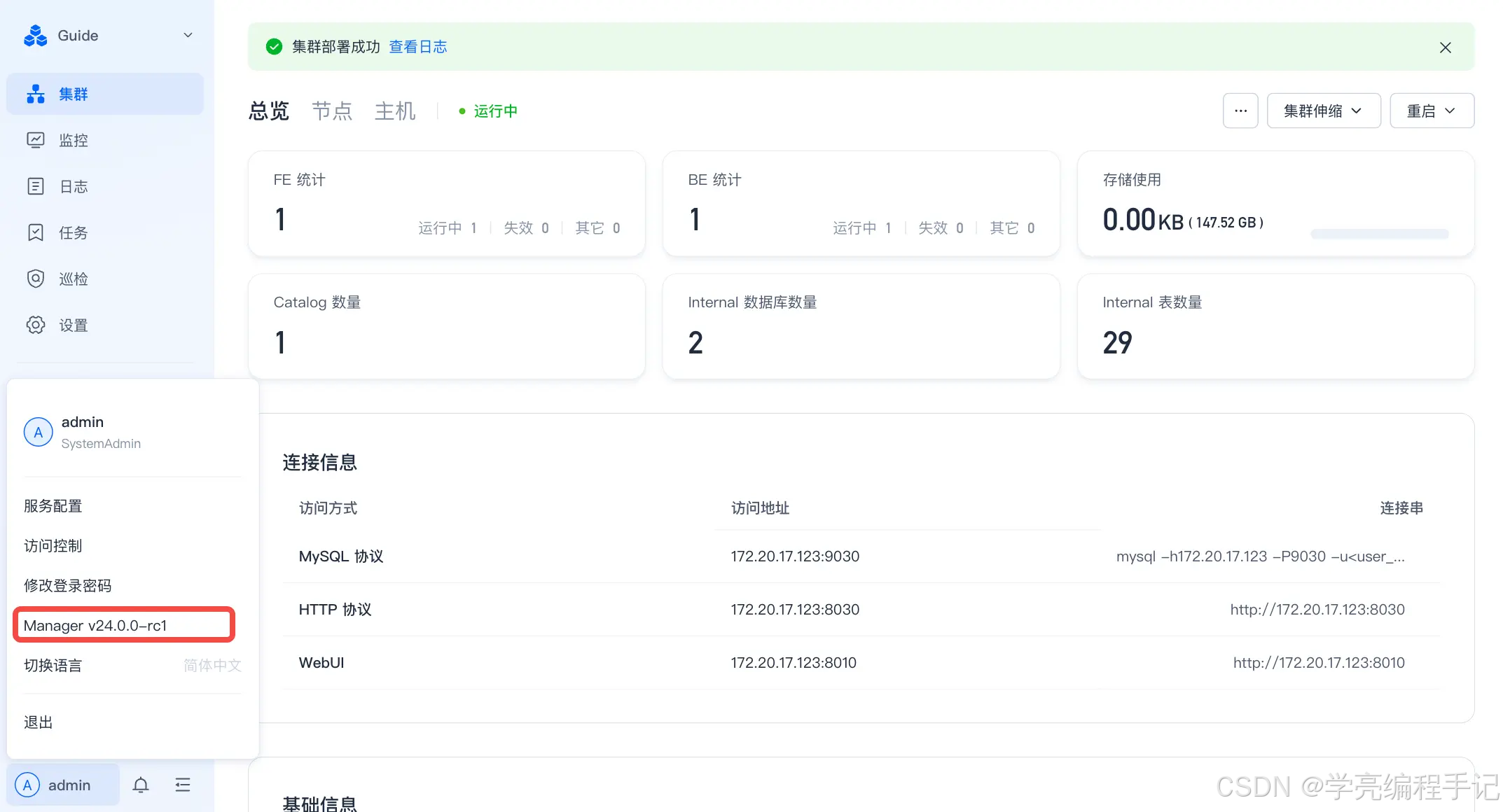The width and height of the screenshot is (1503, 812).
Task: Expand the 集群伸缩 dropdown
Action: point(1324,111)
